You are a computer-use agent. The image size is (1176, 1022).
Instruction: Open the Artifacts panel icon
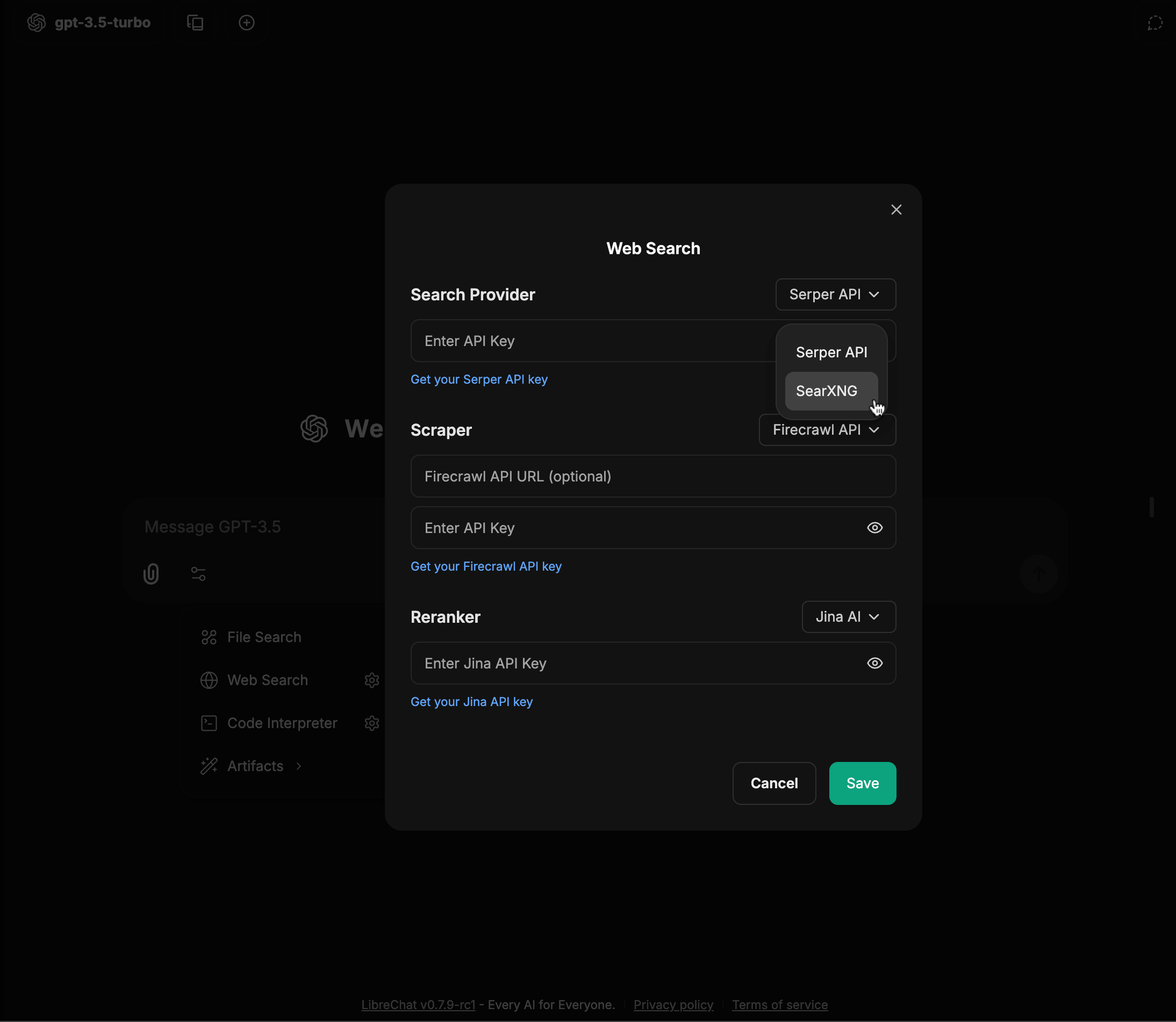coord(209,766)
